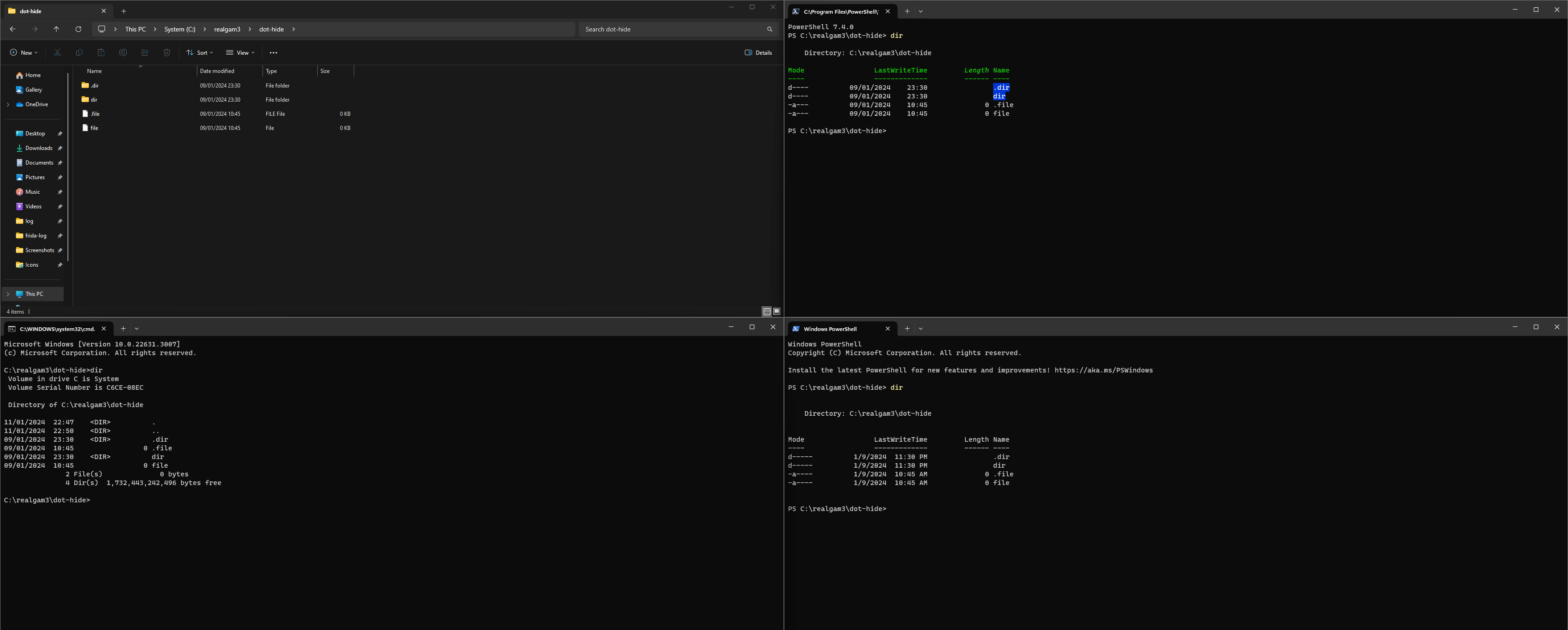The width and height of the screenshot is (1568, 630).
Task: Select the dot-hide Explorer tab
Action: (x=57, y=11)
